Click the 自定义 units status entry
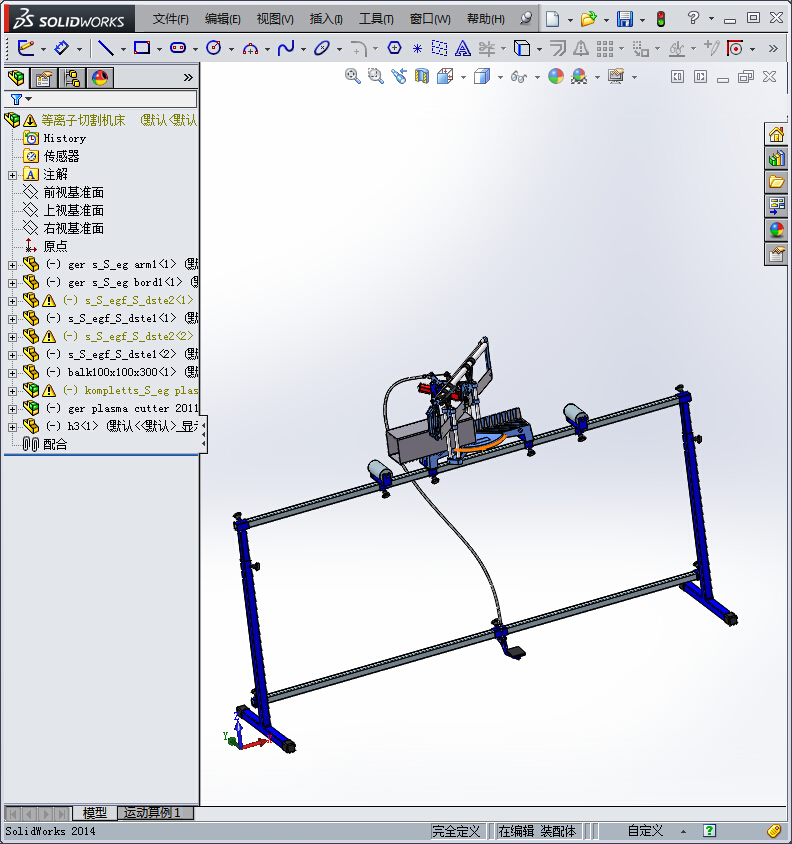 pyautogui.click(x=645, y=831)
